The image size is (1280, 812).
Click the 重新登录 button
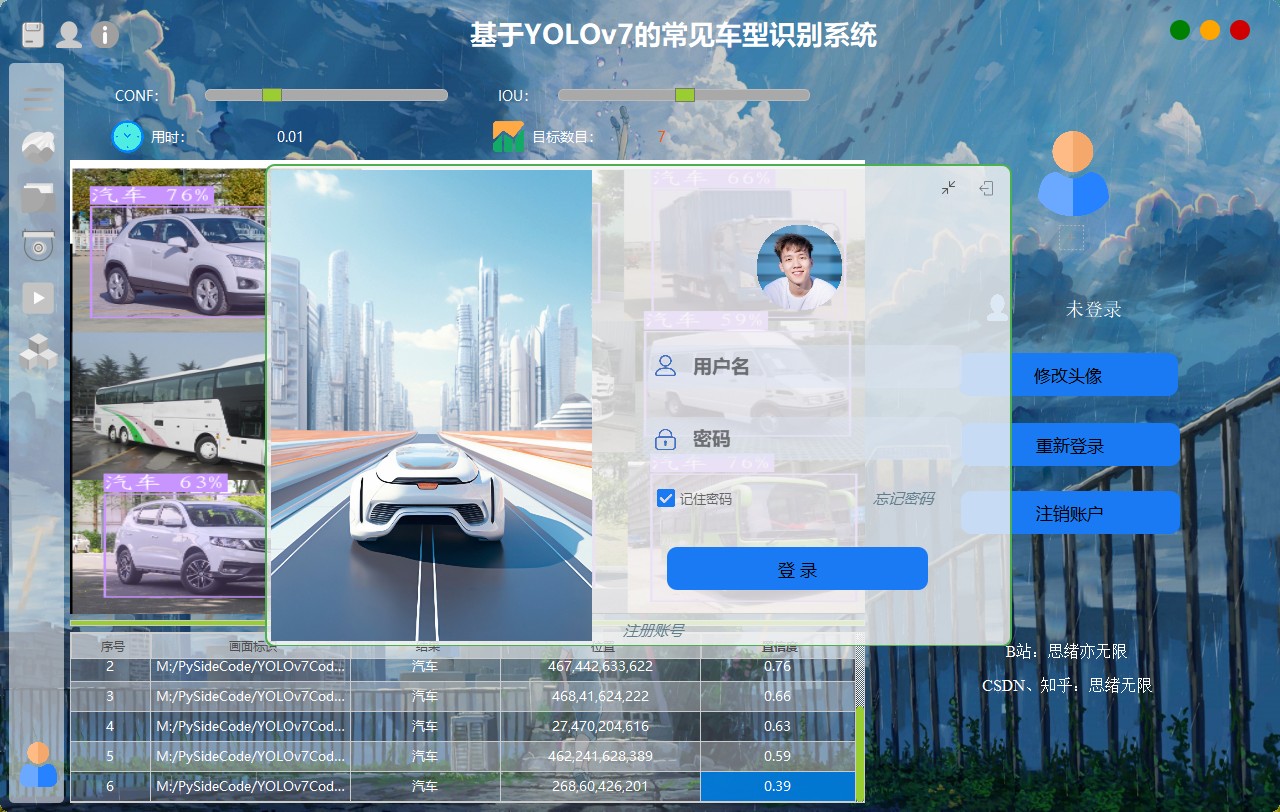[1070, 445]
